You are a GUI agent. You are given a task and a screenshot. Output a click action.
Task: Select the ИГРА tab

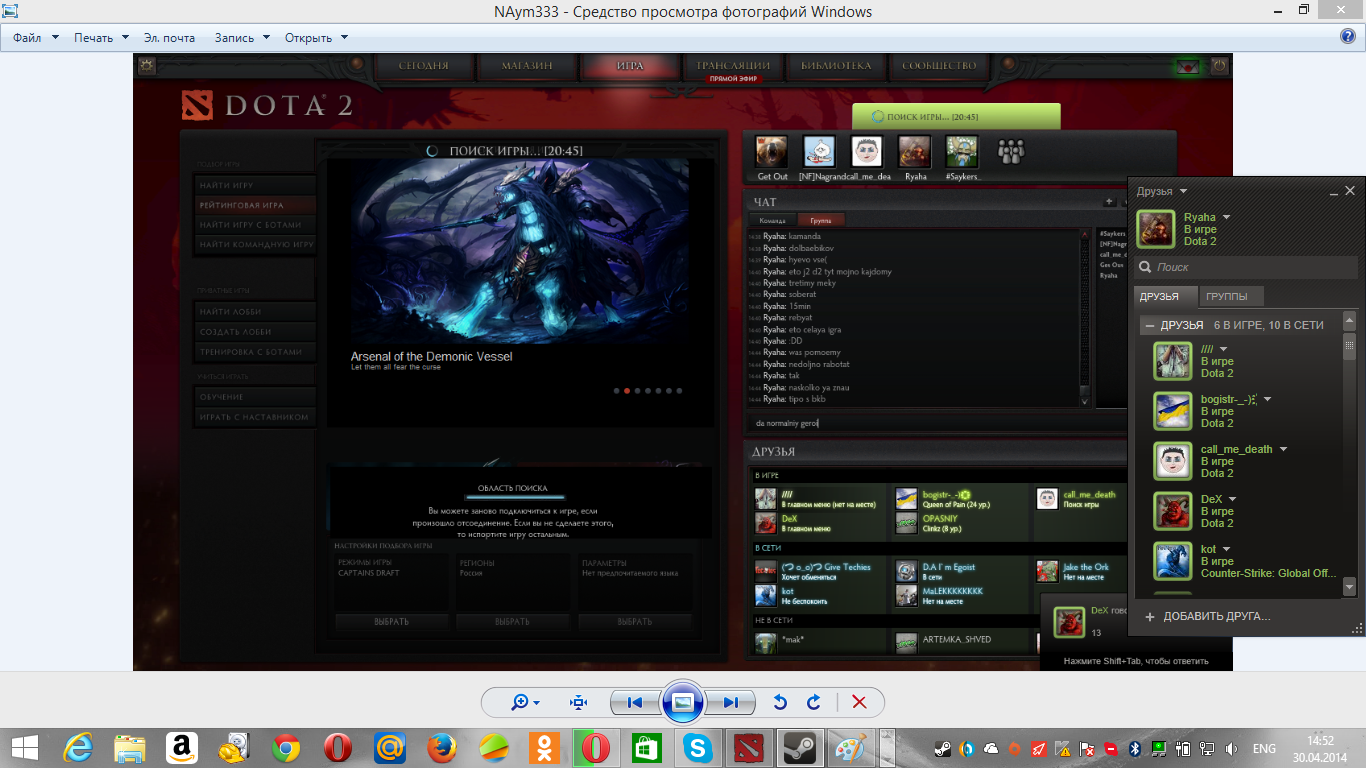click(x=630, y=66)
